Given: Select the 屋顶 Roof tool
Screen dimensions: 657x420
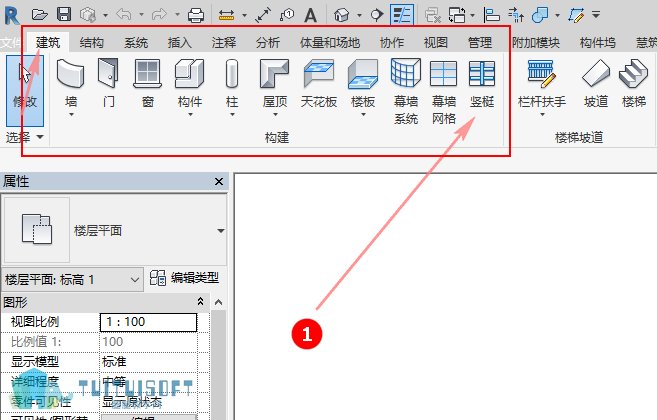Looking at the screenshot, I should coord(275,88).
